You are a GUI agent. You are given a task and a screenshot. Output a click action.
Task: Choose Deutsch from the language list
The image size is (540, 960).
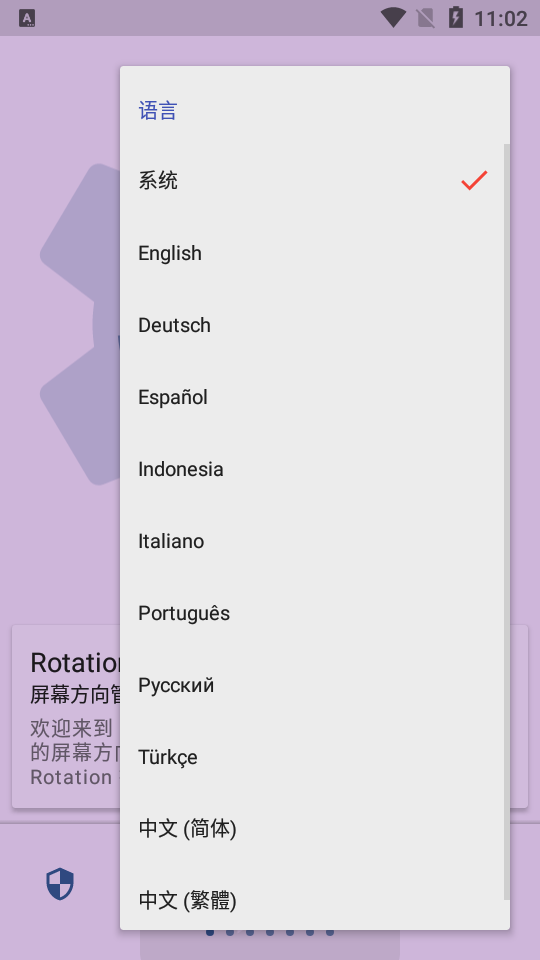pyautogui.click(x=315, y=325)
